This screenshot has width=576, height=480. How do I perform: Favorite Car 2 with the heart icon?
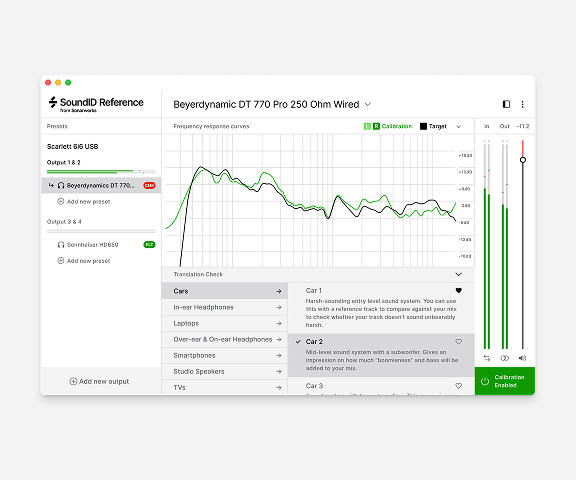458,342
